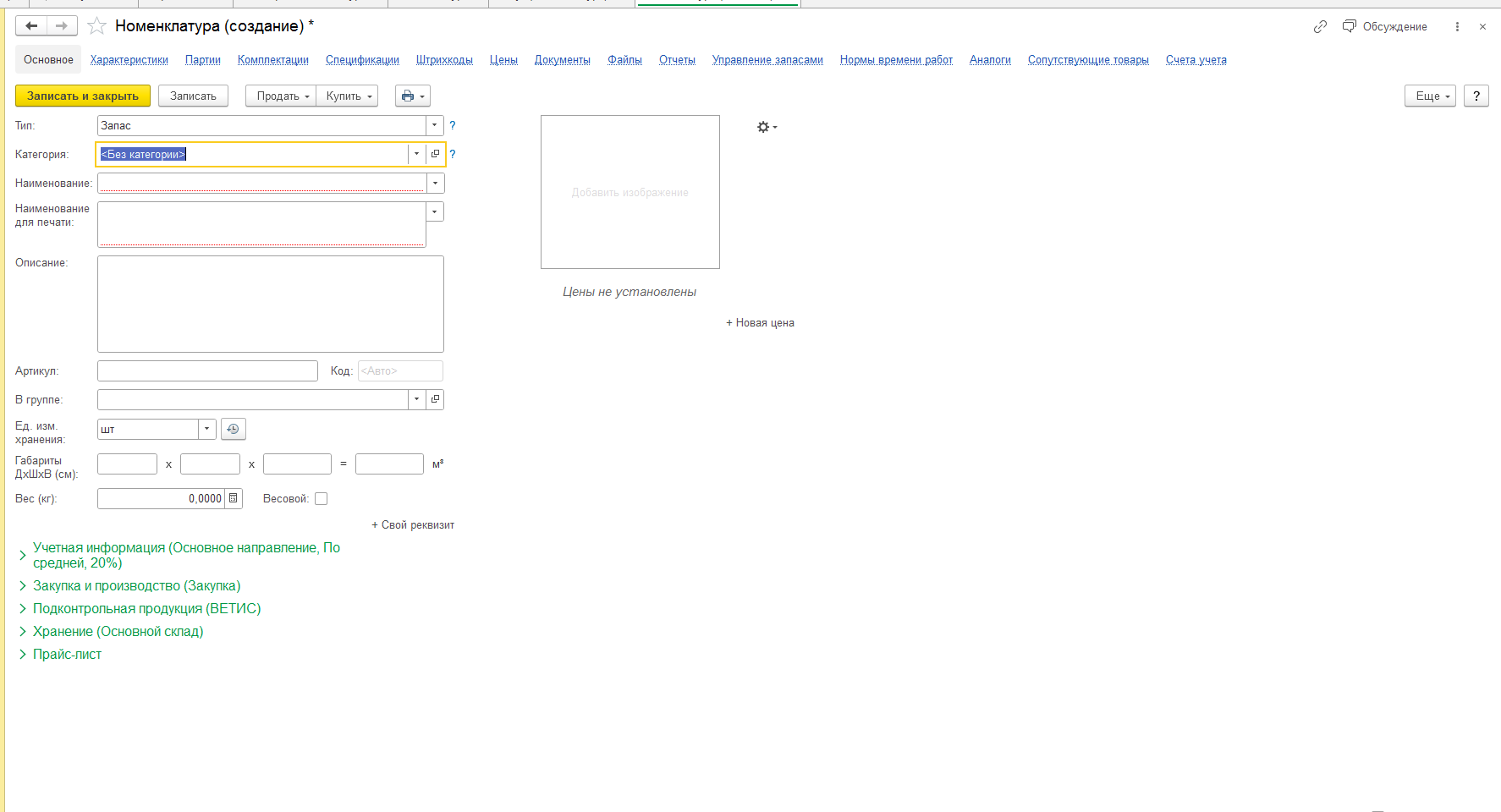Open category selection form icon
Screen dimensions: 1501x812
click(x=435, y=154)
